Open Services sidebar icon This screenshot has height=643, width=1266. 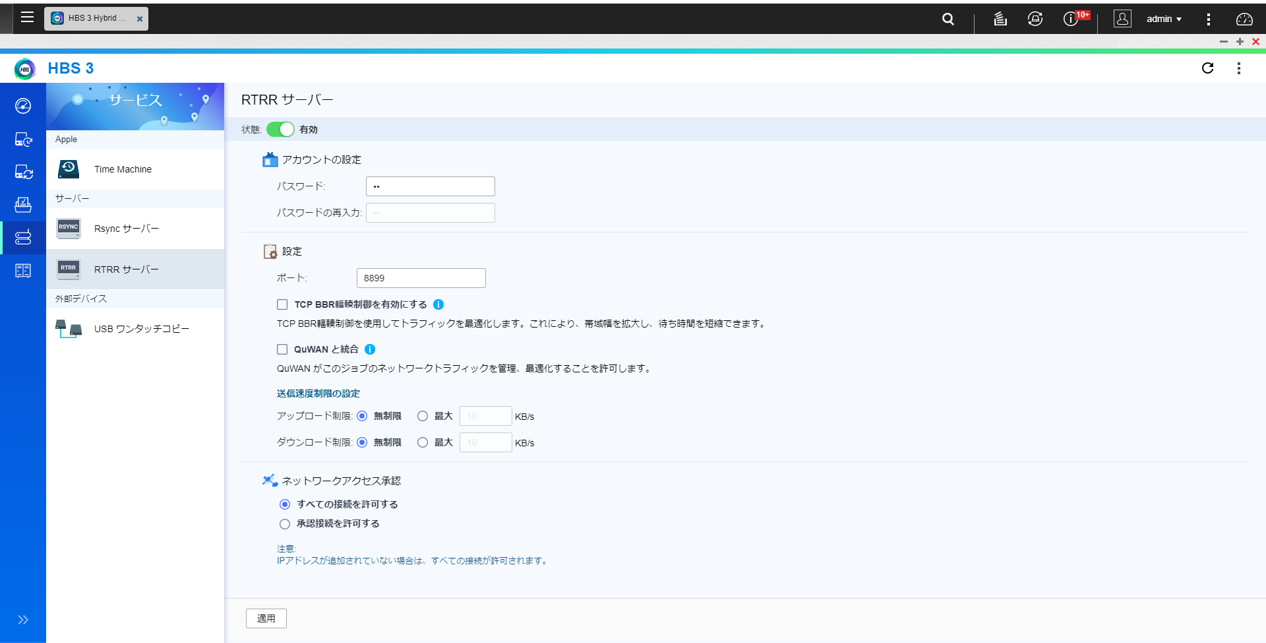tap(23, 237)
